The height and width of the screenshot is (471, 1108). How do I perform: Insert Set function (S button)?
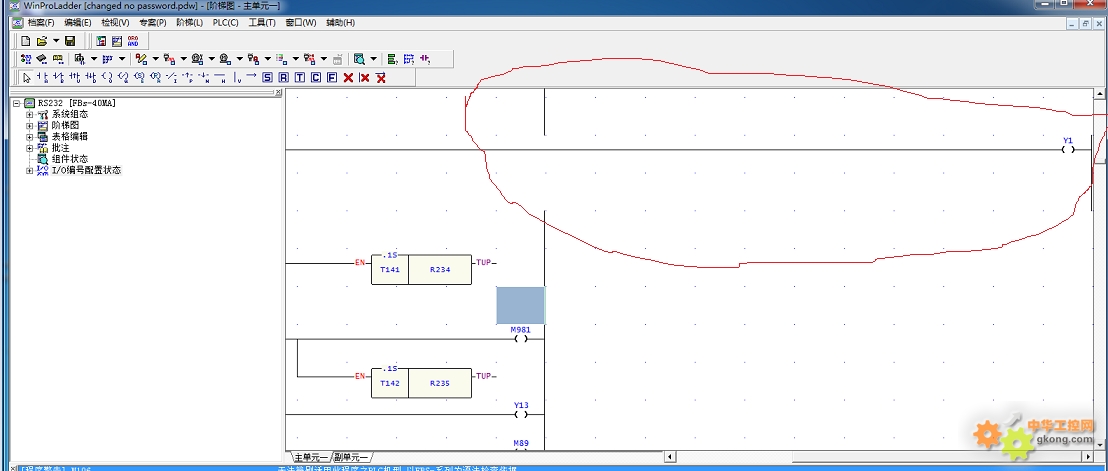(267, 78)
